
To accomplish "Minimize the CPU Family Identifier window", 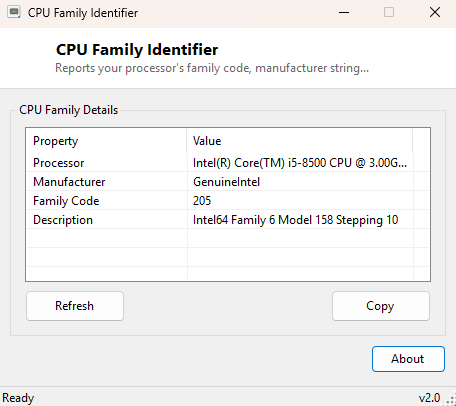I will [344, 13].
